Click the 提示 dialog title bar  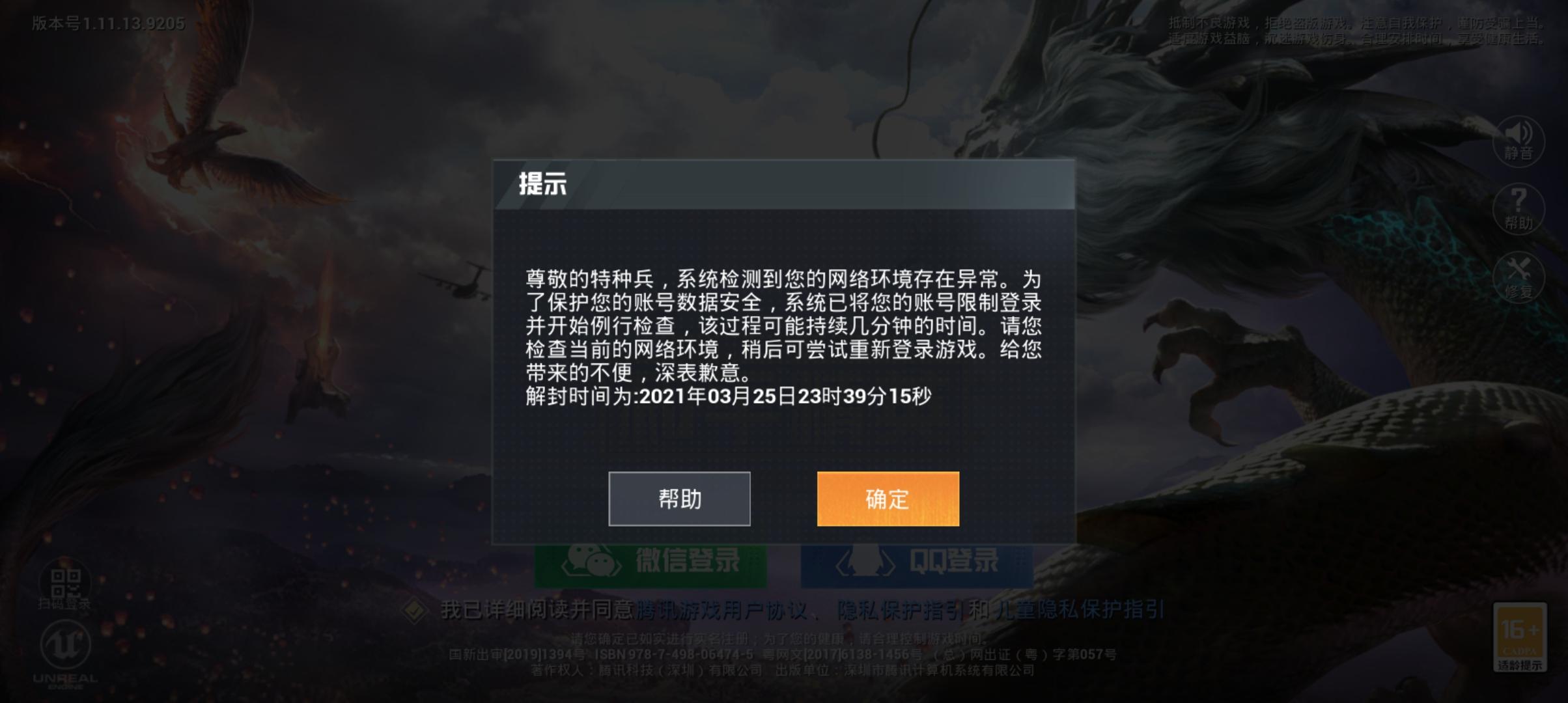784,184
